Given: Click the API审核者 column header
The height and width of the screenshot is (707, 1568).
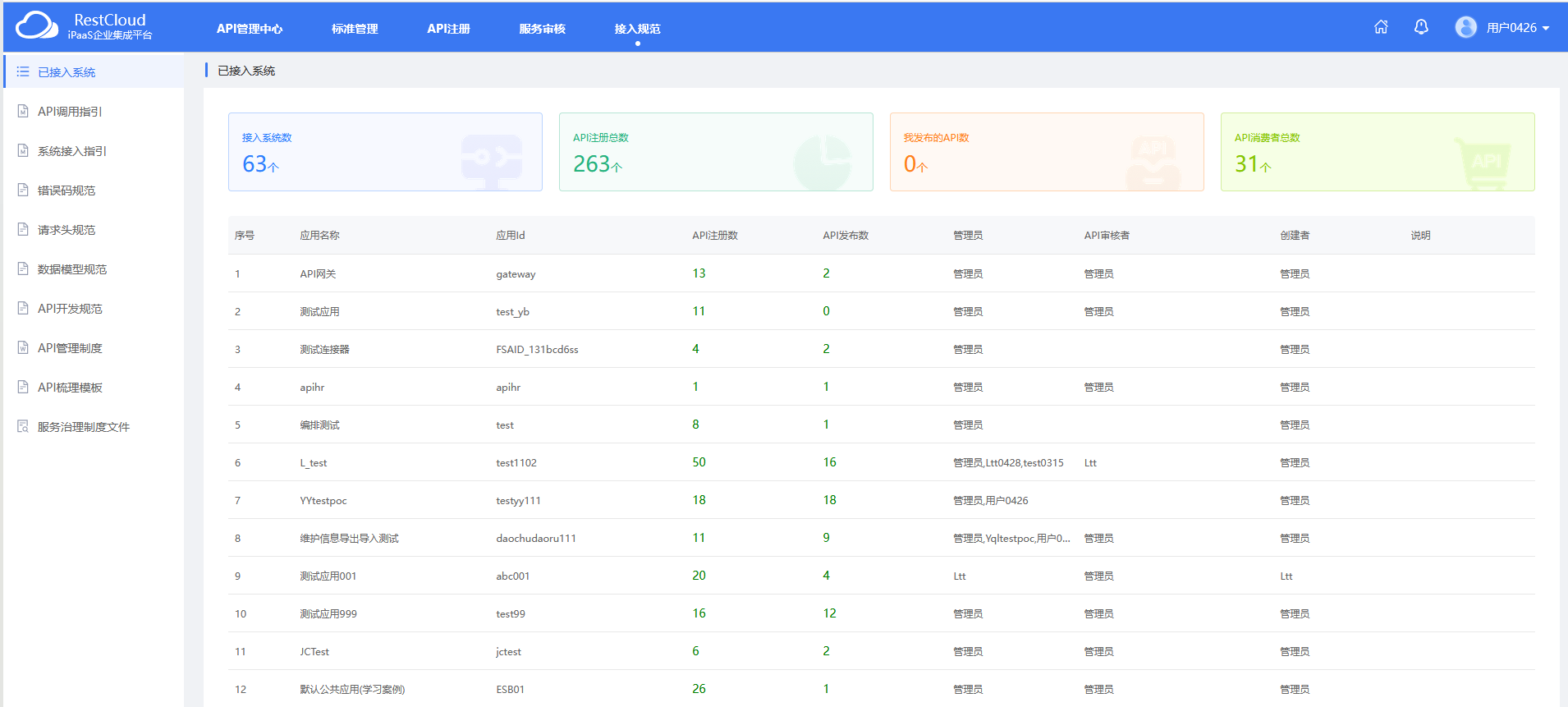Looking at the screenshot, I should [x=1107, y=235].
